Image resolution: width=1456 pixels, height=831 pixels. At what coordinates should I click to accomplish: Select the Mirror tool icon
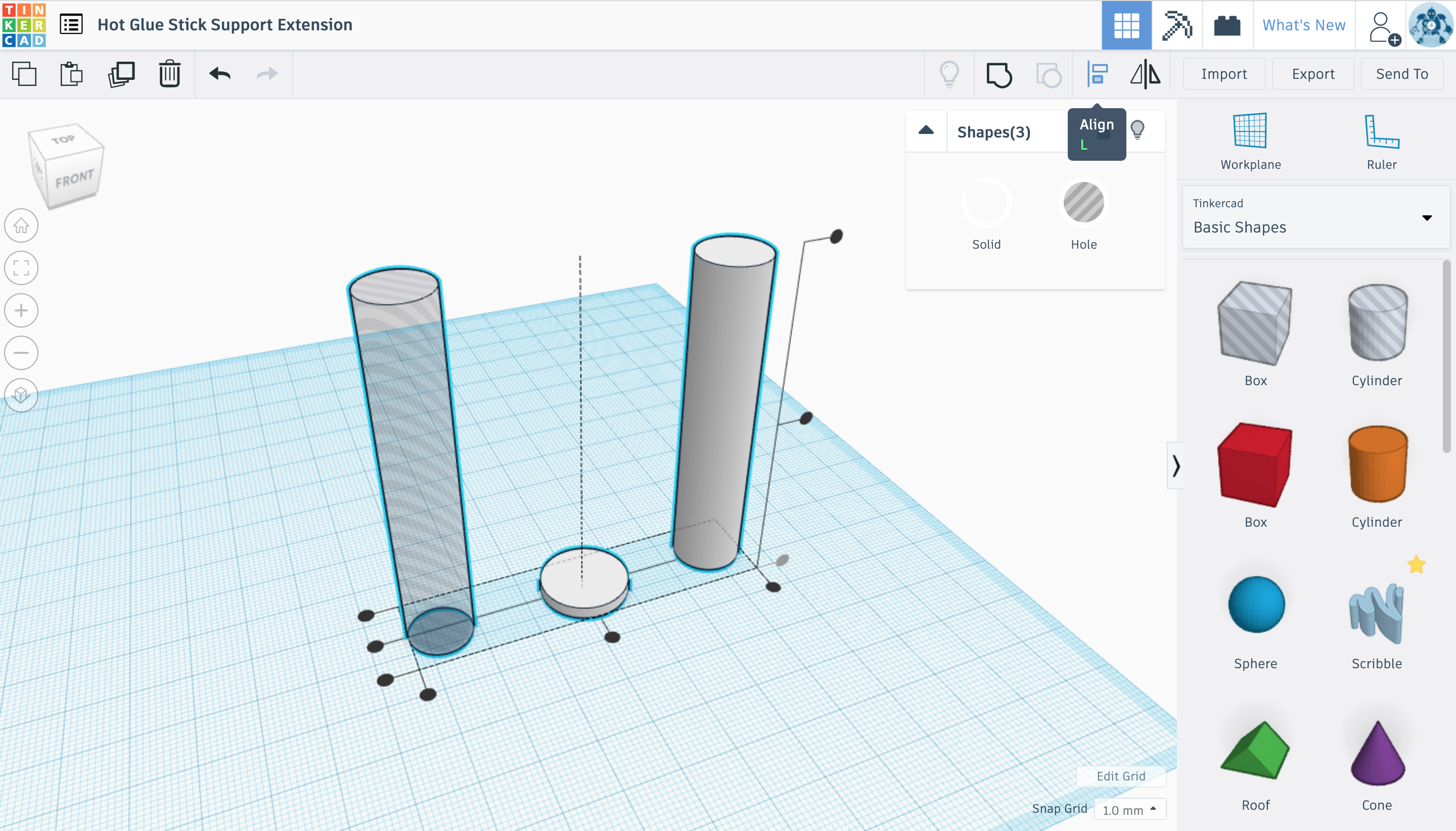(1145, 75)
